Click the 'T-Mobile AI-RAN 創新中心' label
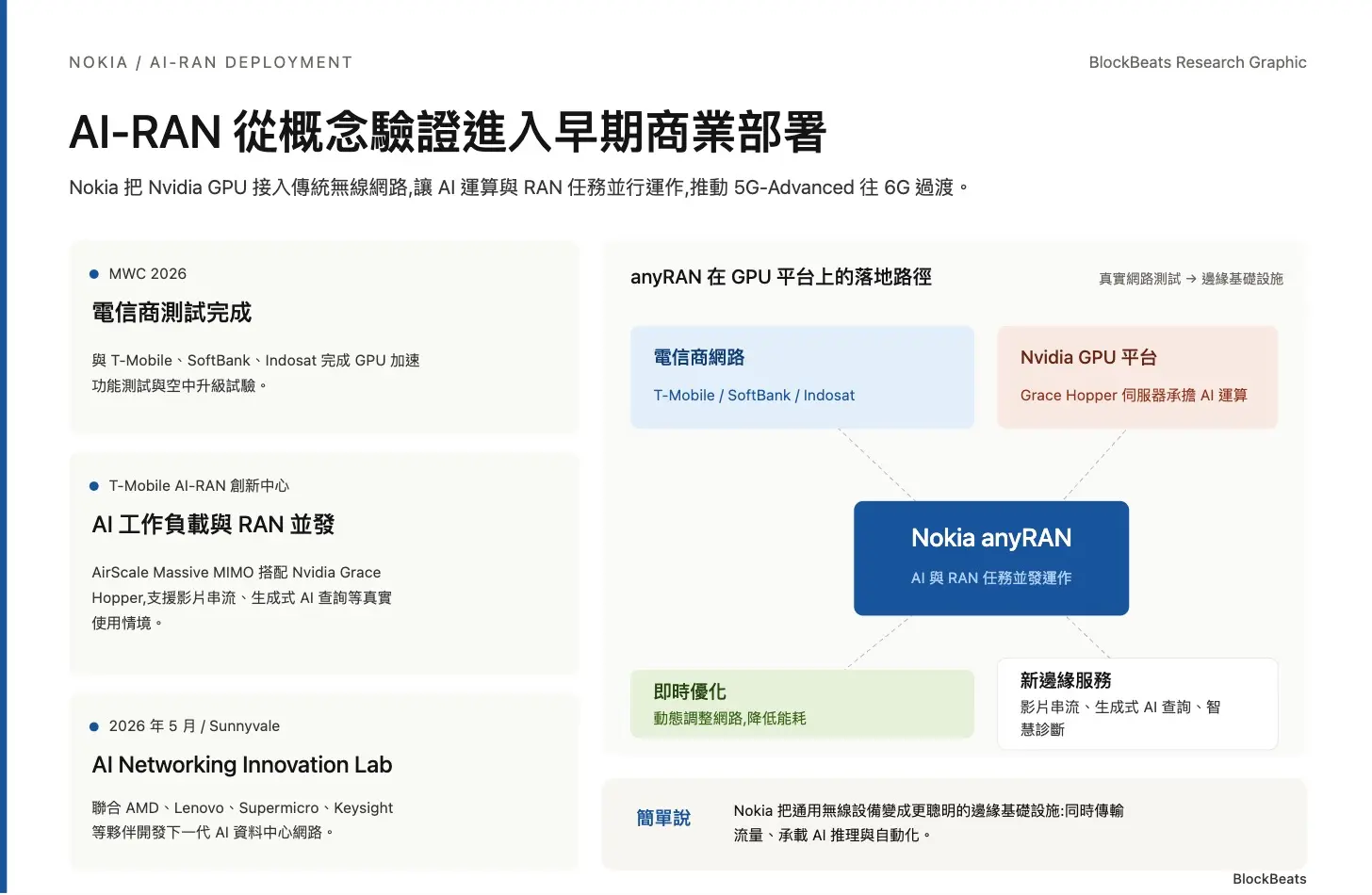The image size is (1372, 895). (x=199, y=486)
